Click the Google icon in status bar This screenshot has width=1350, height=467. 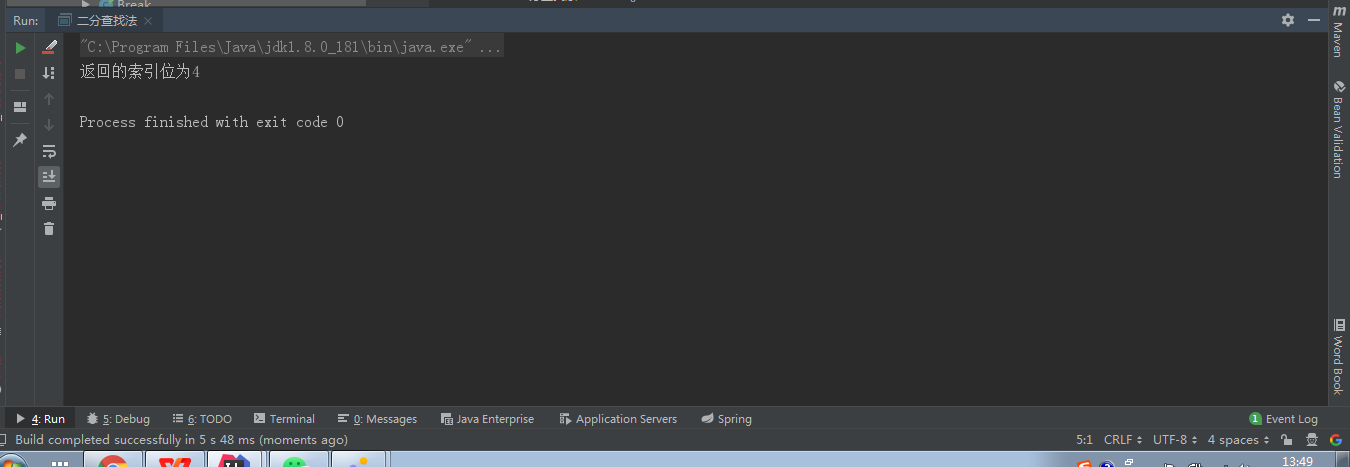[x=1335, y=440]
